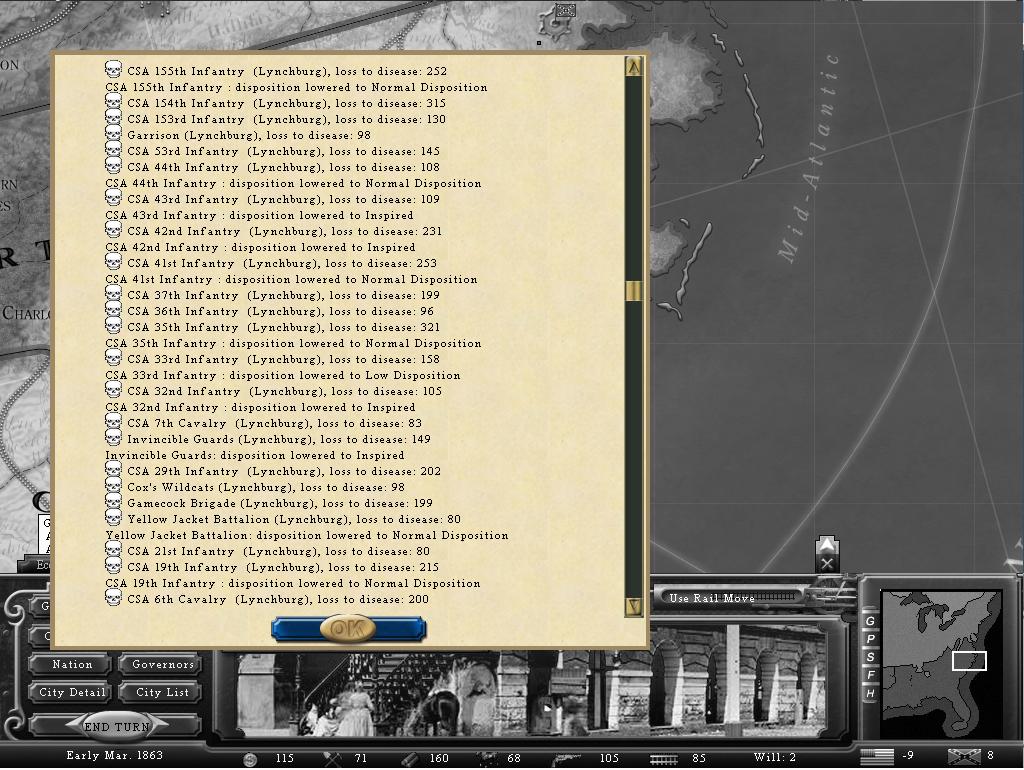Click skull icon beside CSA 155th Infantry loss
This screenshot has width=1024, height=770.
(113, 69)
